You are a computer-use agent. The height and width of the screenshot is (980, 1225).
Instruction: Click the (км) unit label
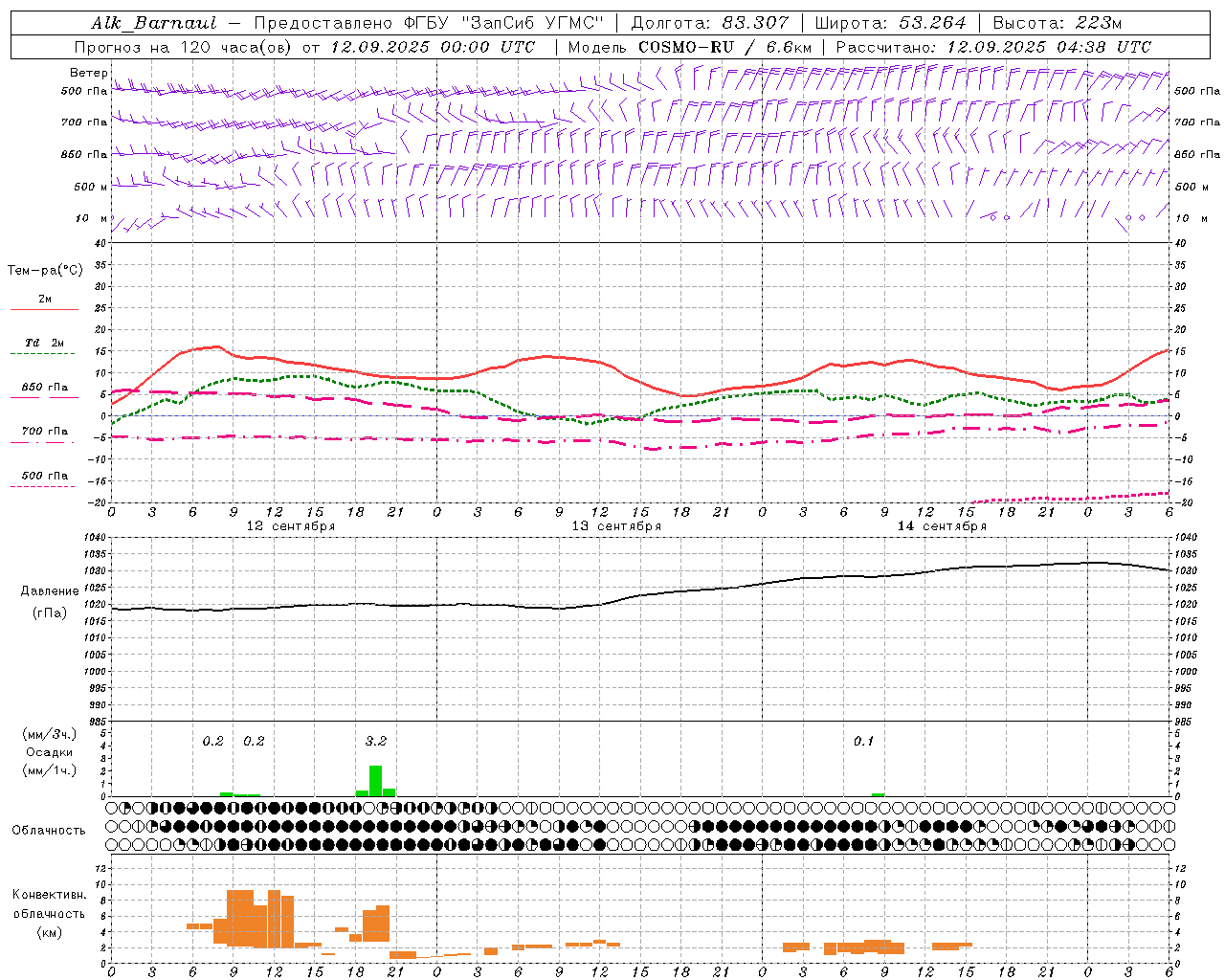coord(50,932)
